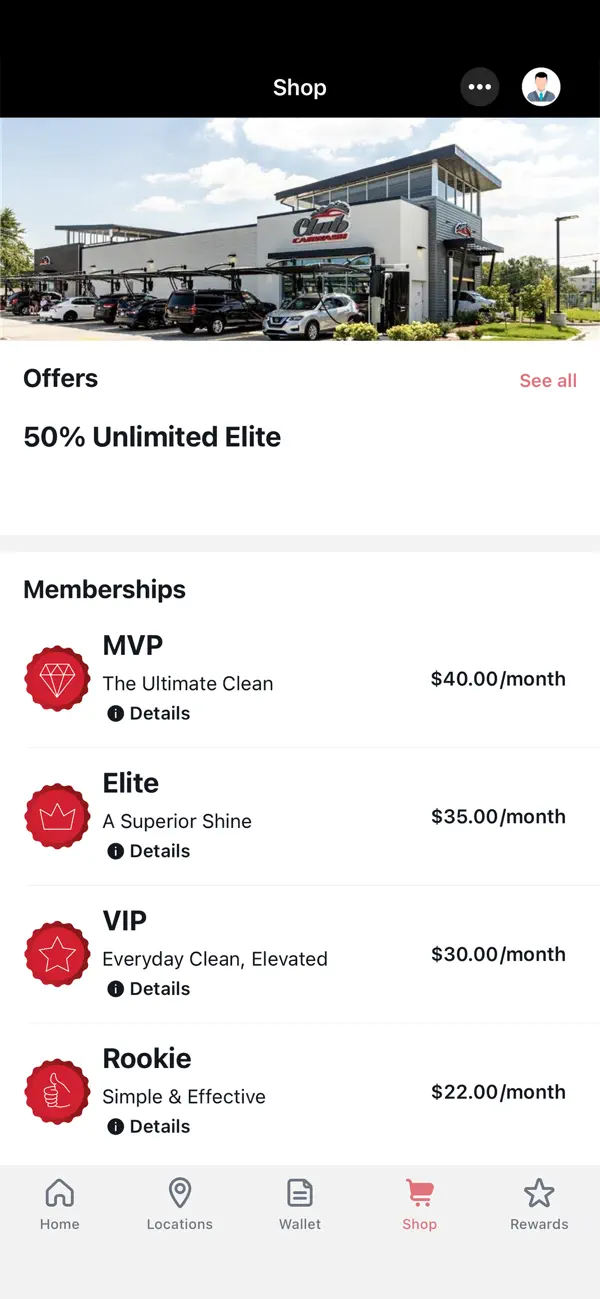Tap the MVP diamond badge icon

[57, 679]
